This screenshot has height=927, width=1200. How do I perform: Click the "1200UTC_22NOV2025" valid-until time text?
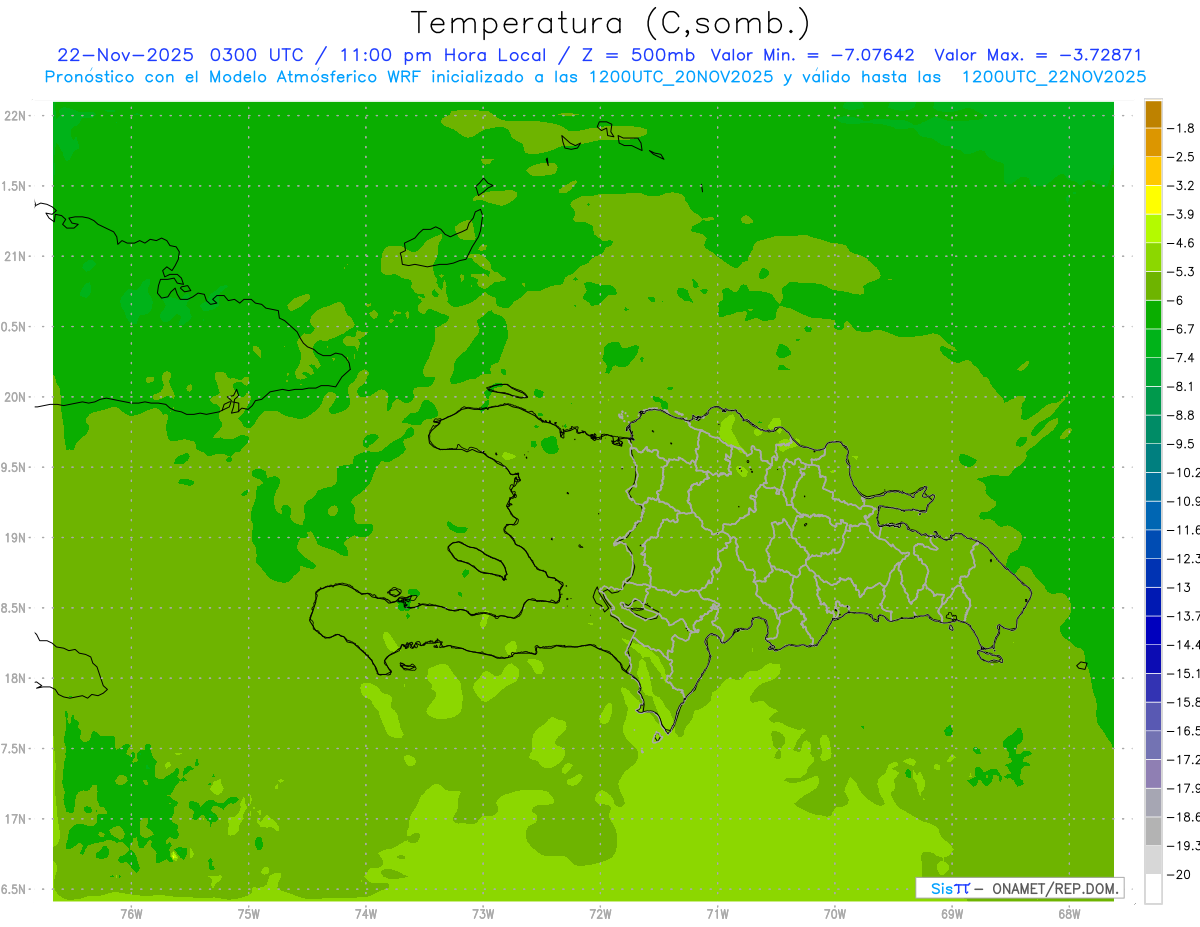[x=1054, y=77]
